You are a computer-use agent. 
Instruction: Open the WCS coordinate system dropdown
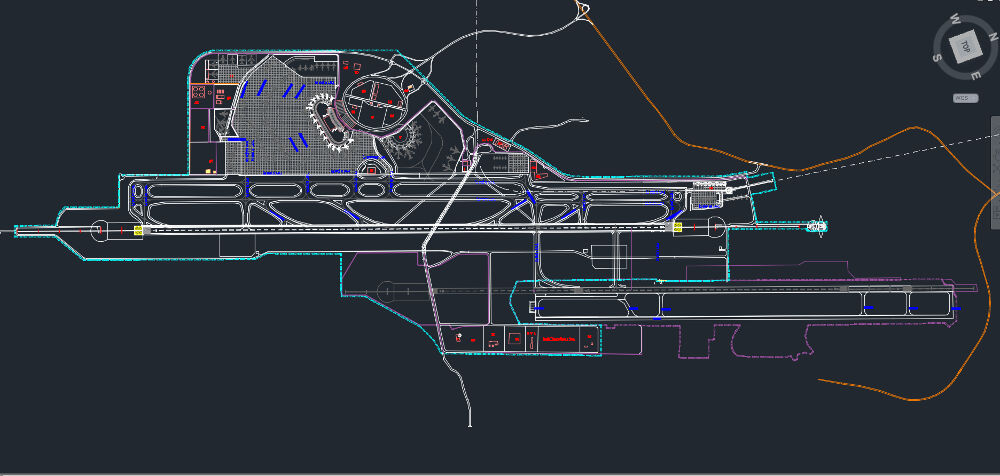965,98
